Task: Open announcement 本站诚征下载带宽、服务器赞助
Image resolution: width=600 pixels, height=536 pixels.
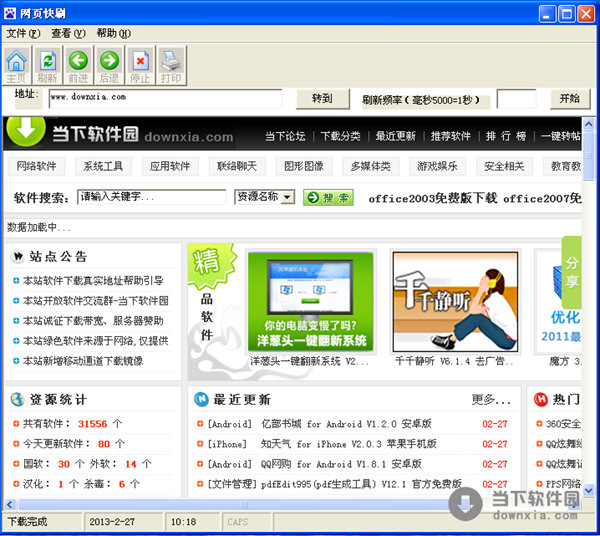Action: point(93,321)
